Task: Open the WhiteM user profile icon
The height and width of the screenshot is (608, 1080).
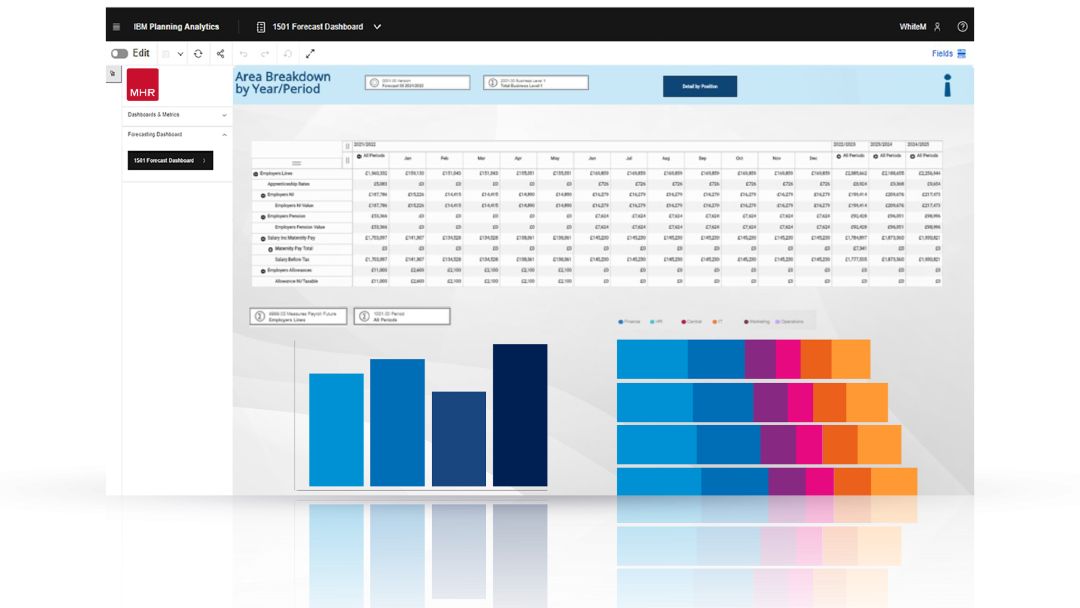Action: pos(937,27)
